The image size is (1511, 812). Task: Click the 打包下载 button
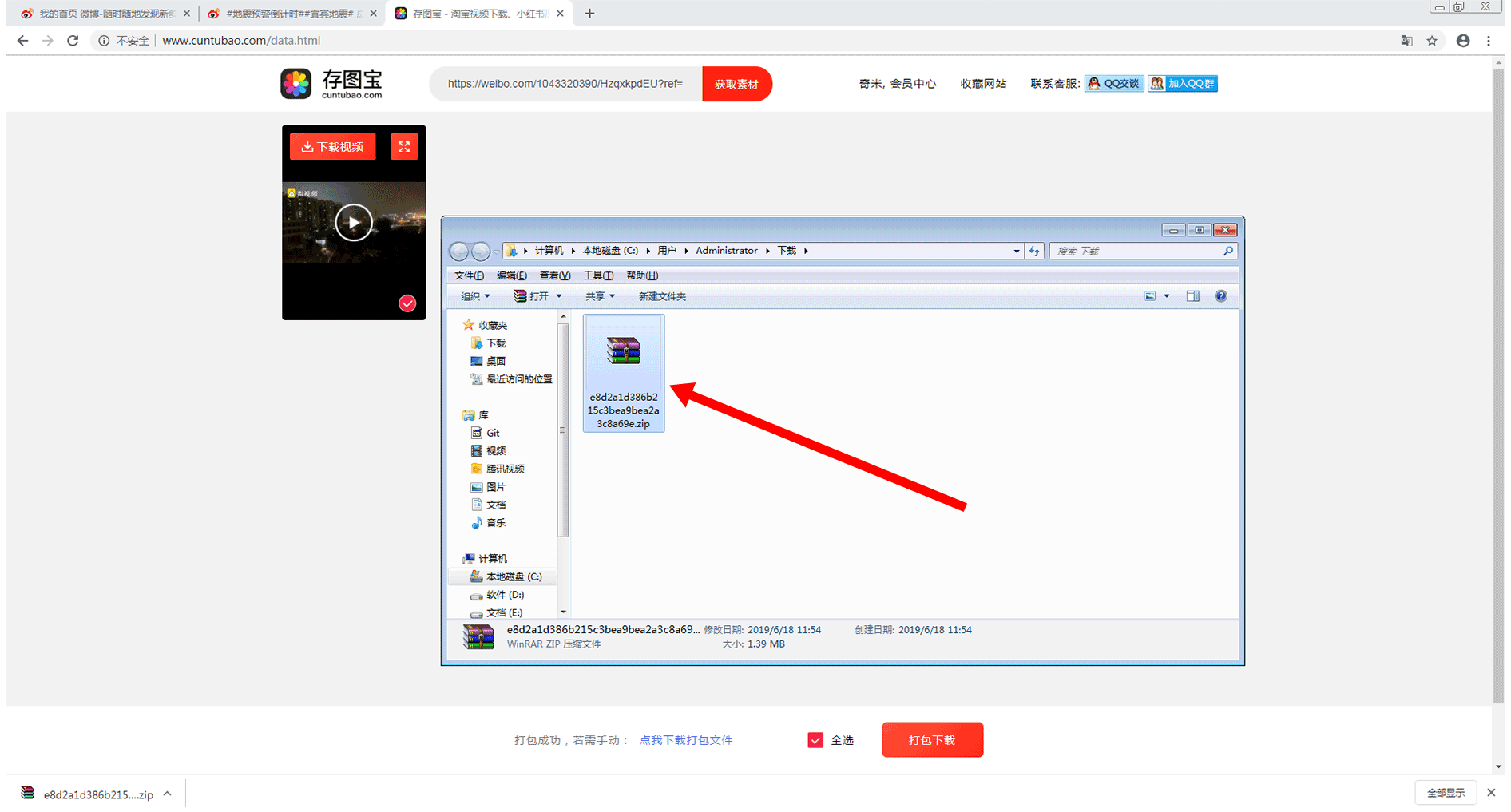(932, 740)
